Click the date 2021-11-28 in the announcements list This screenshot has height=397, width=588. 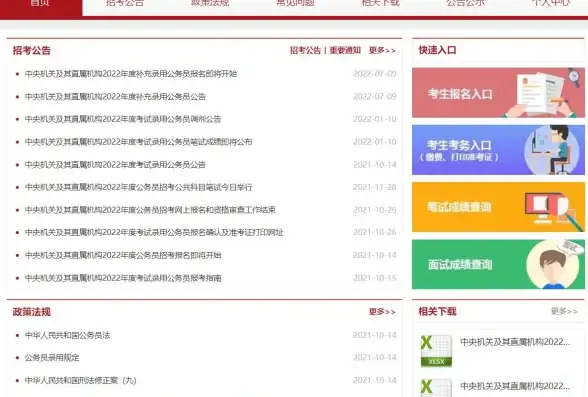[375, 187]
